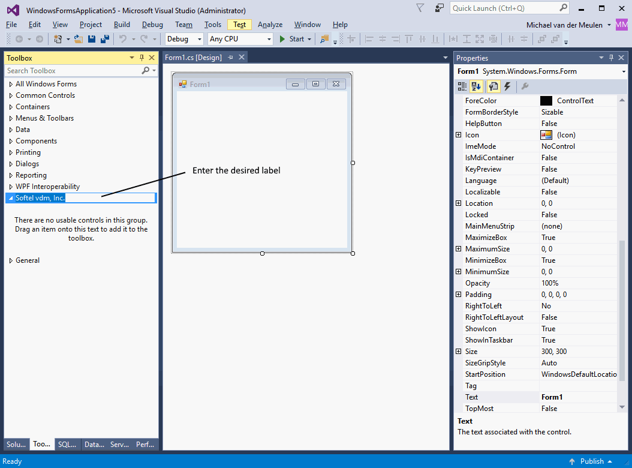Click the Make Same Height layout icon
Image resolution: width=632 pixels, height=468 pixels.
tap(466, 39)
